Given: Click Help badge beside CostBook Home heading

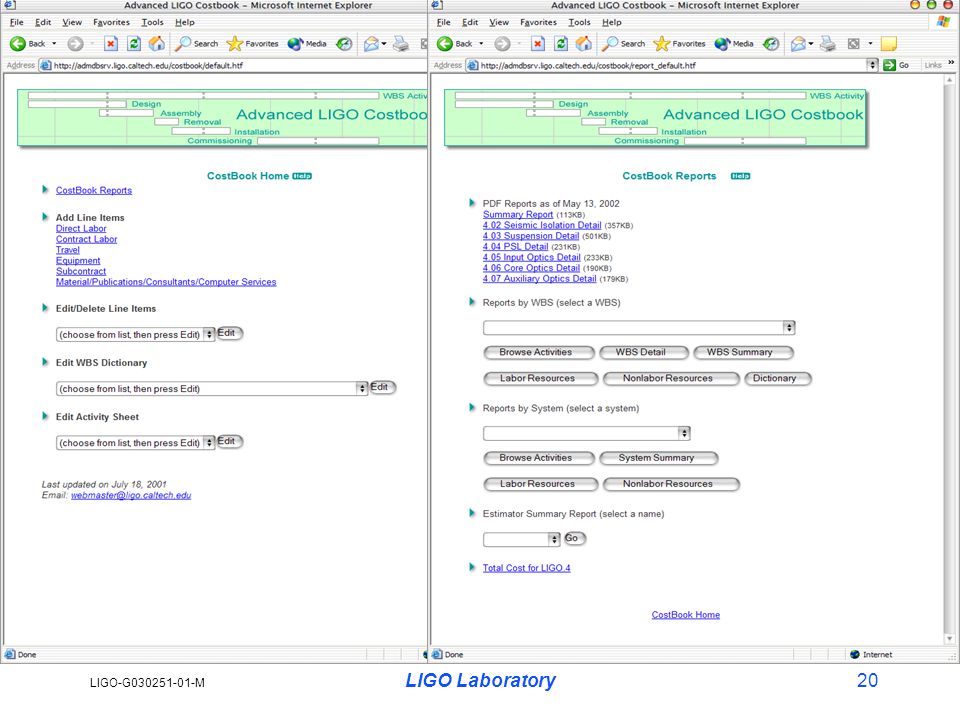Looking at the screenshot, I should coord(302,176).
